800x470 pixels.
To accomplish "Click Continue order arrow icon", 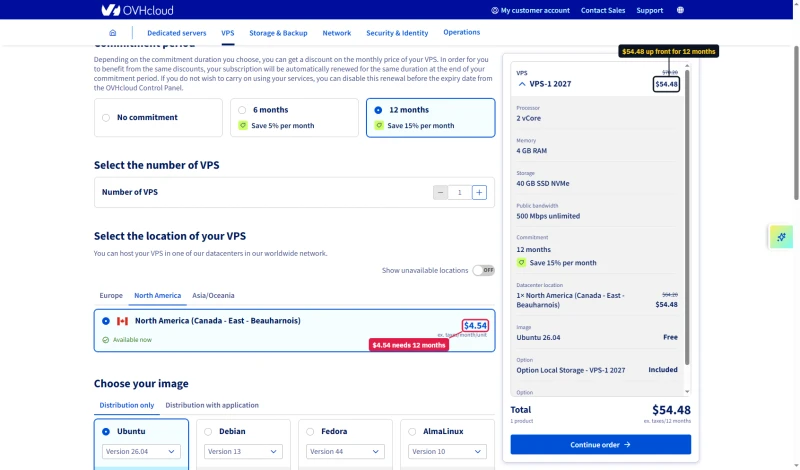I will tap(627, 444).
